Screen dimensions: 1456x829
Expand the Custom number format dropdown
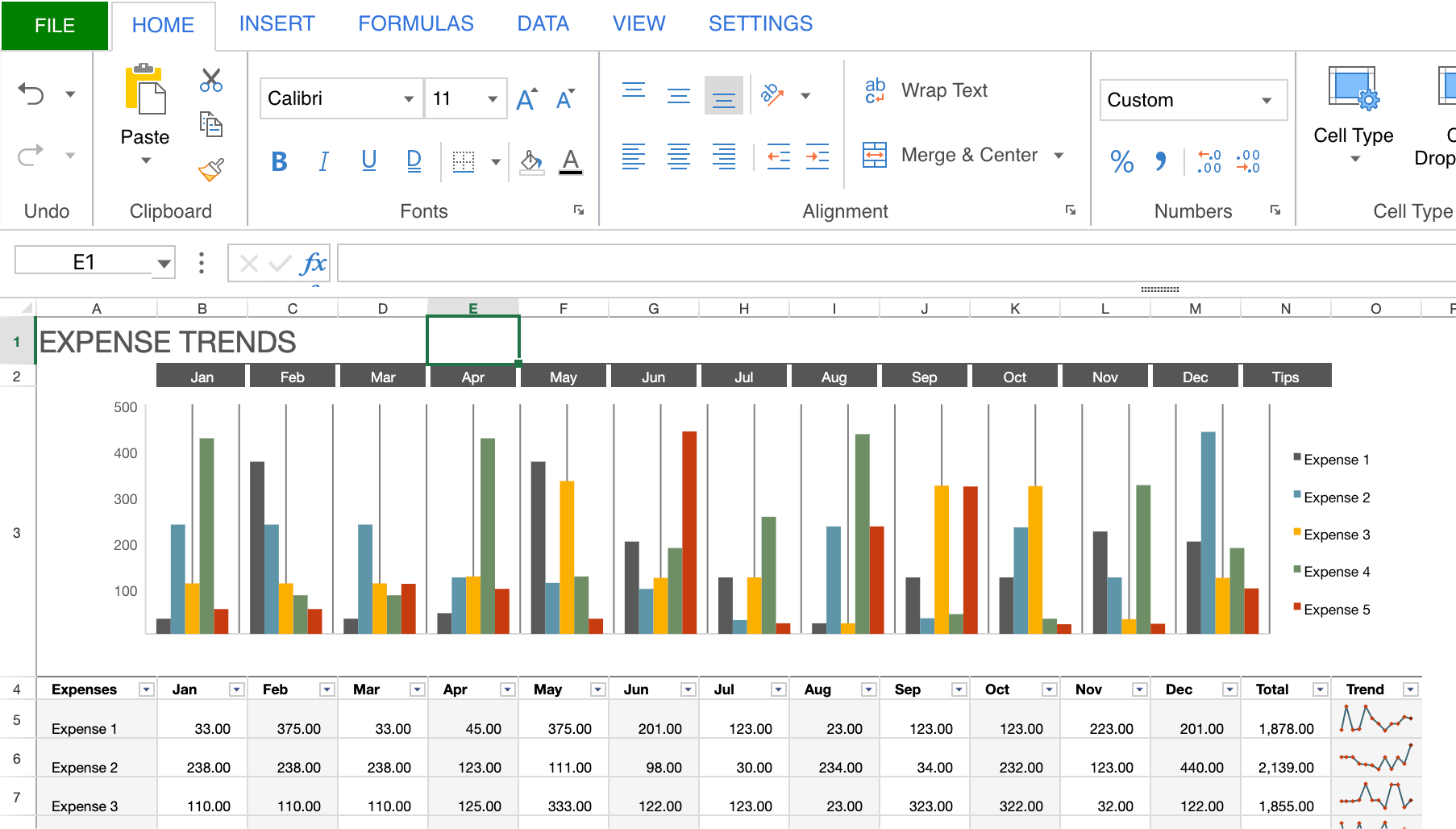(1267, 101)
